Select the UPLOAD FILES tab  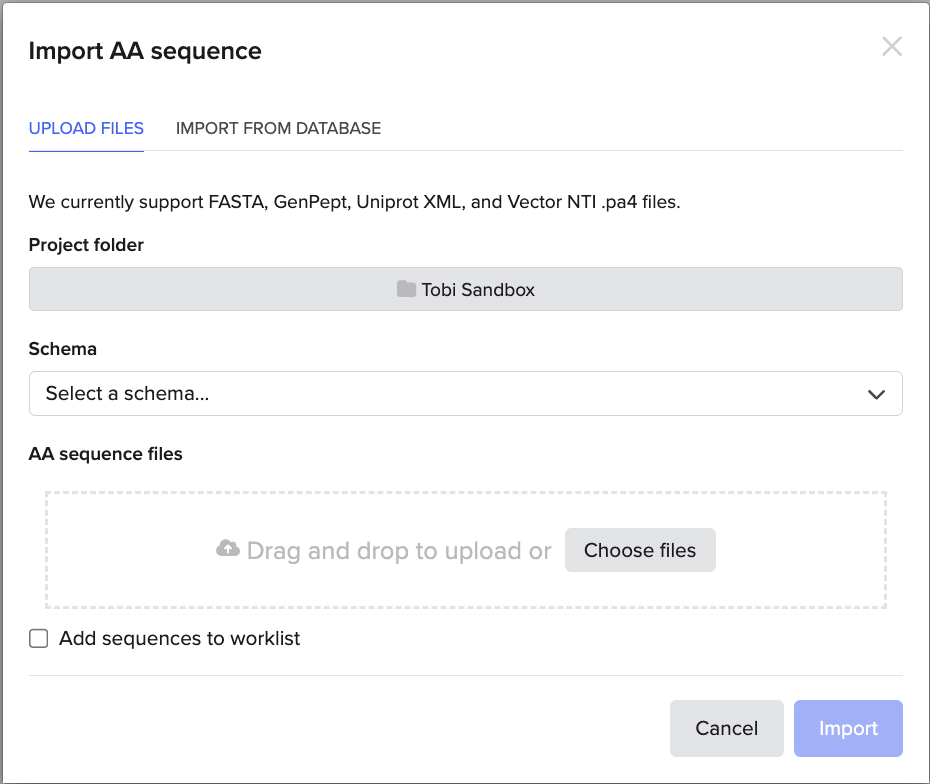coord(86,128)
